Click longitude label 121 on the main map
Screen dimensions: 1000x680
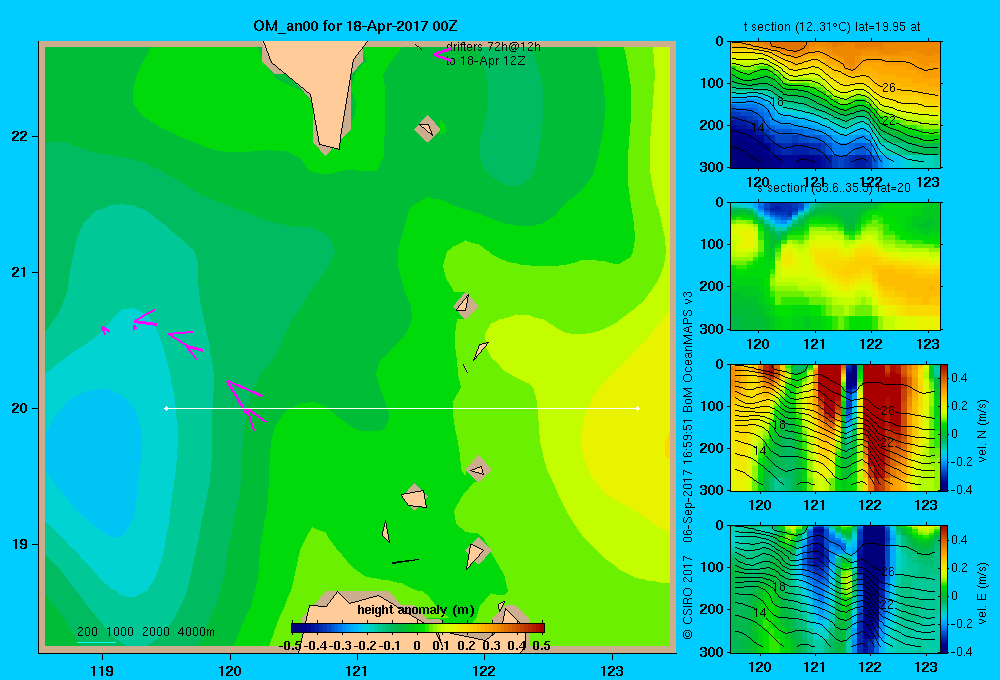pos(357,671)
